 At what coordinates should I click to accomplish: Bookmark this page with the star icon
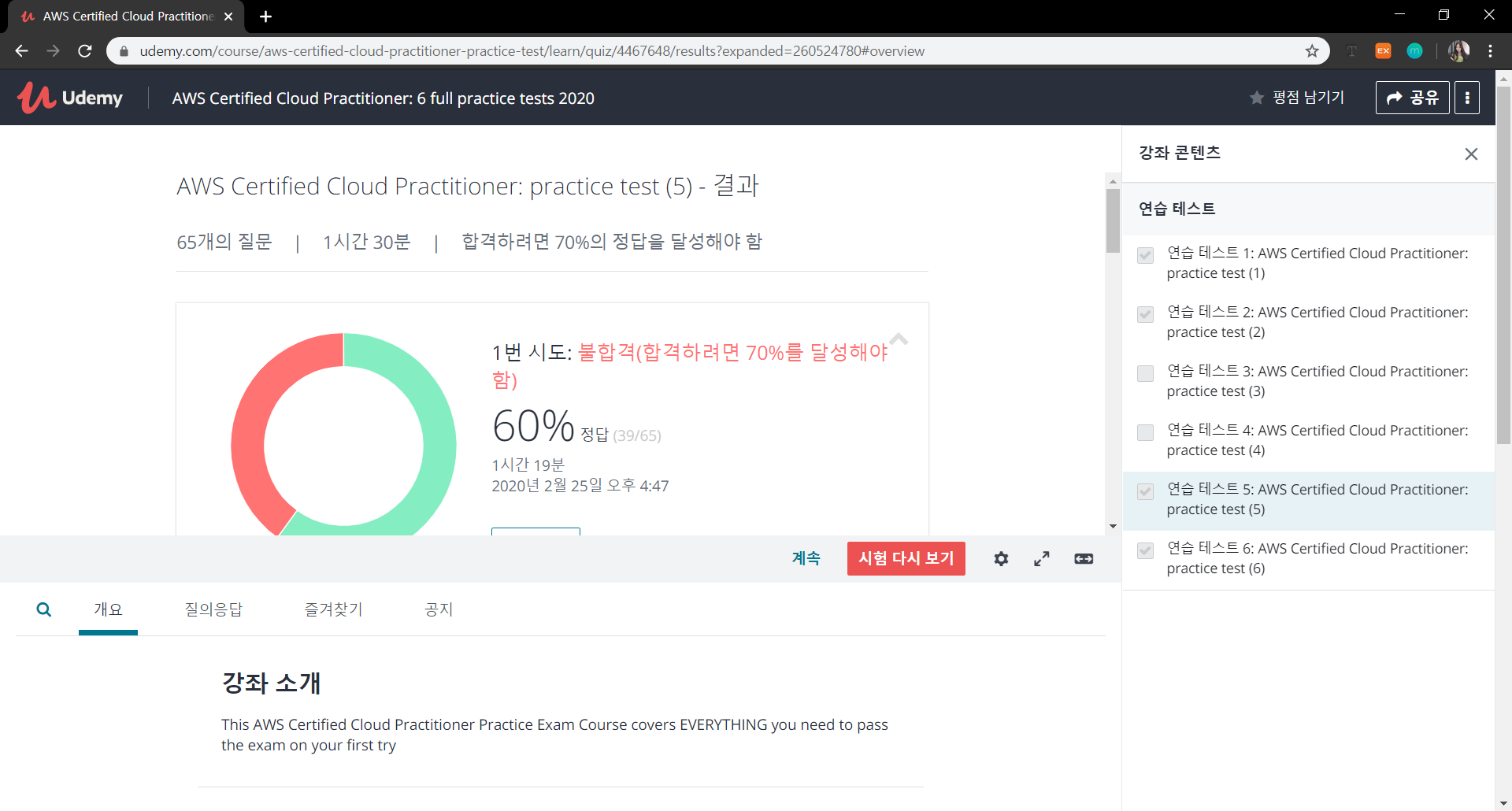1312,51
